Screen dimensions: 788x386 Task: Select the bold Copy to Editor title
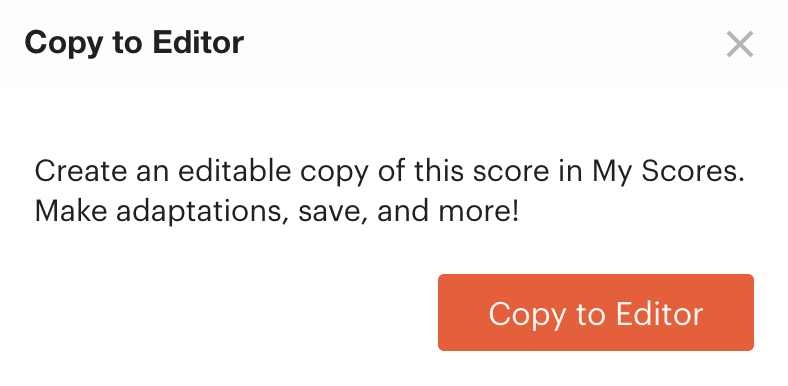[134, 43]
